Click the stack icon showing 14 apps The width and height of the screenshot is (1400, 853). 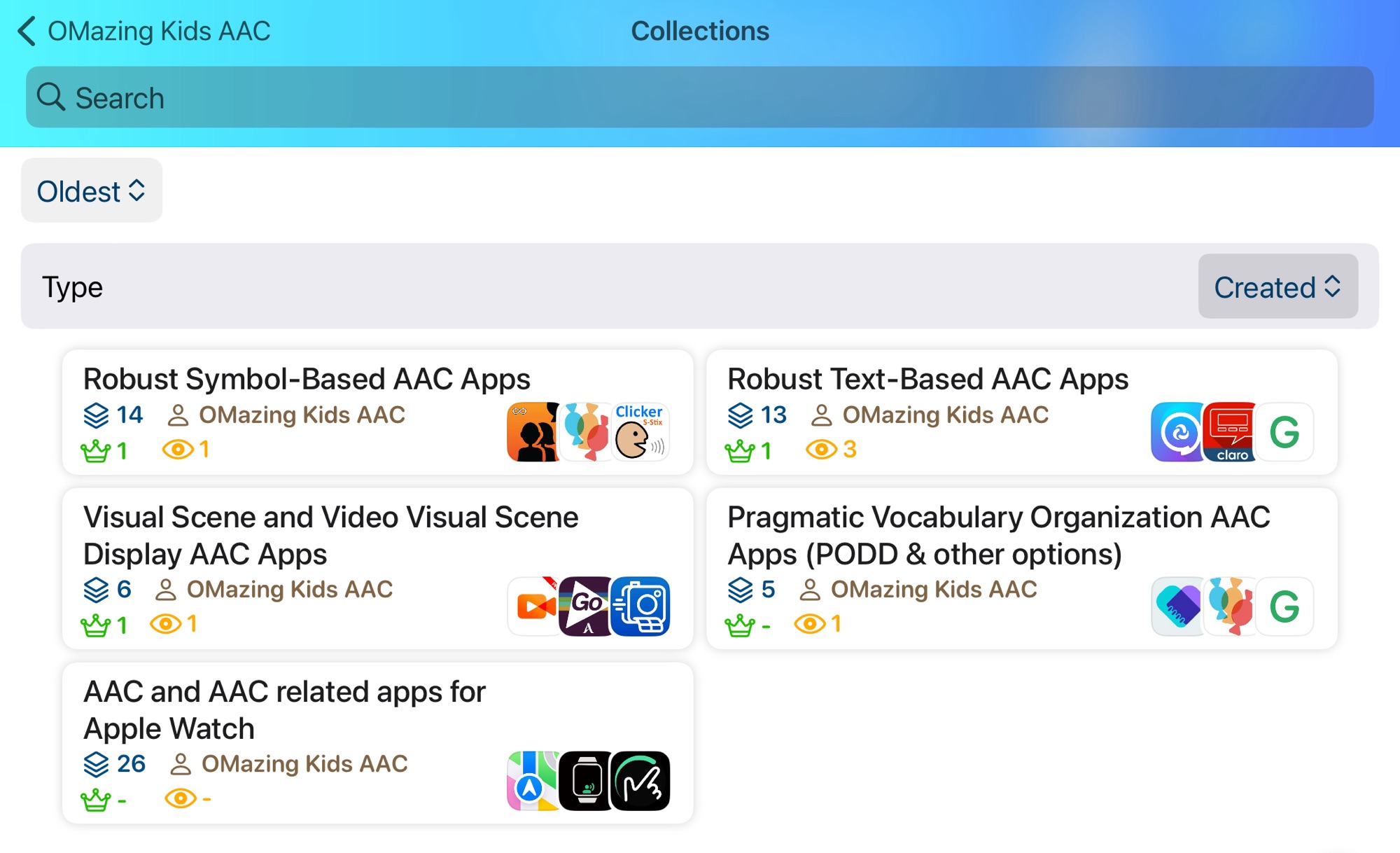click(x=96, y=414)
